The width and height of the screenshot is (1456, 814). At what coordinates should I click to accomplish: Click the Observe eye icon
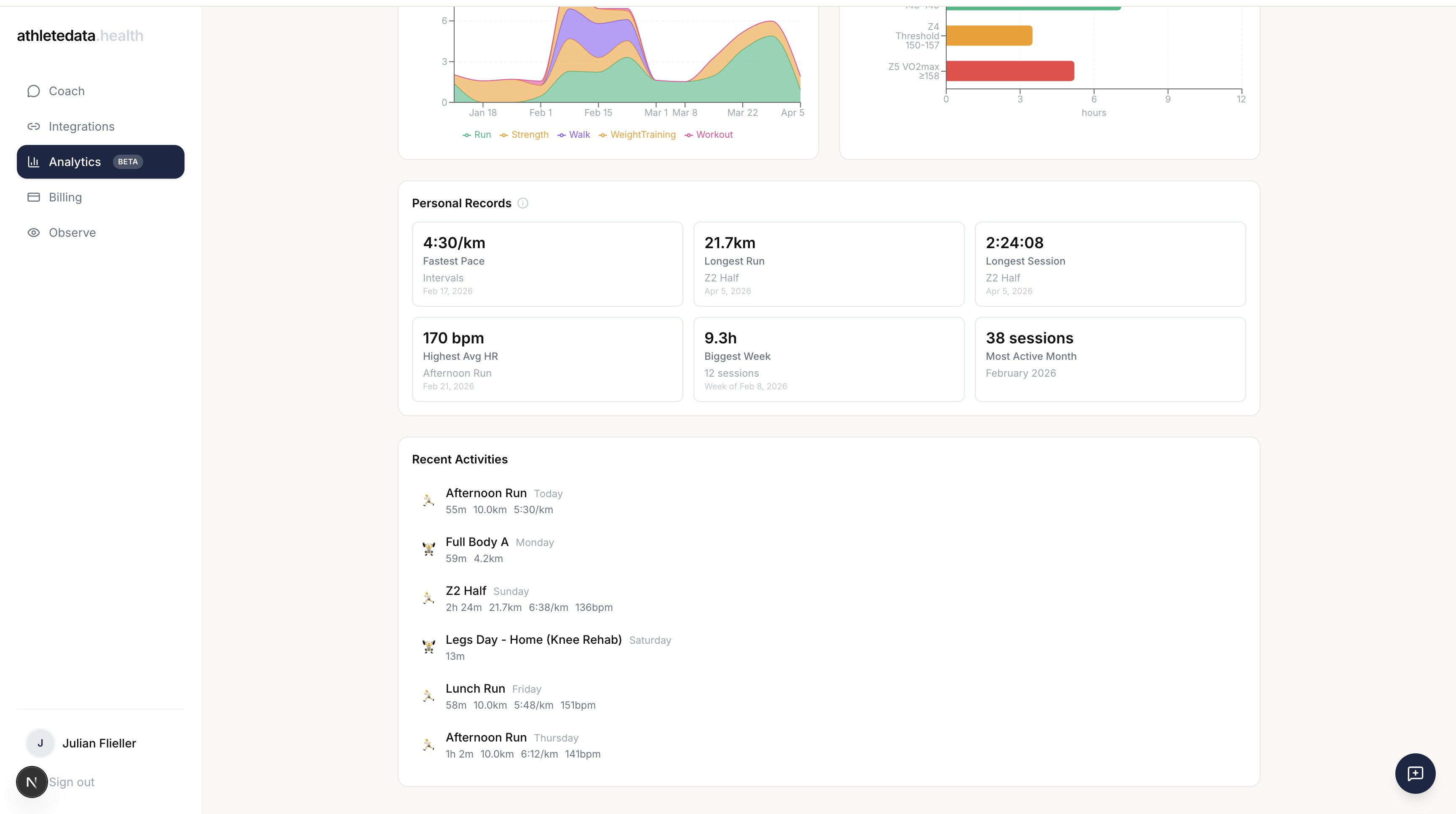click(x=33, y=232)
